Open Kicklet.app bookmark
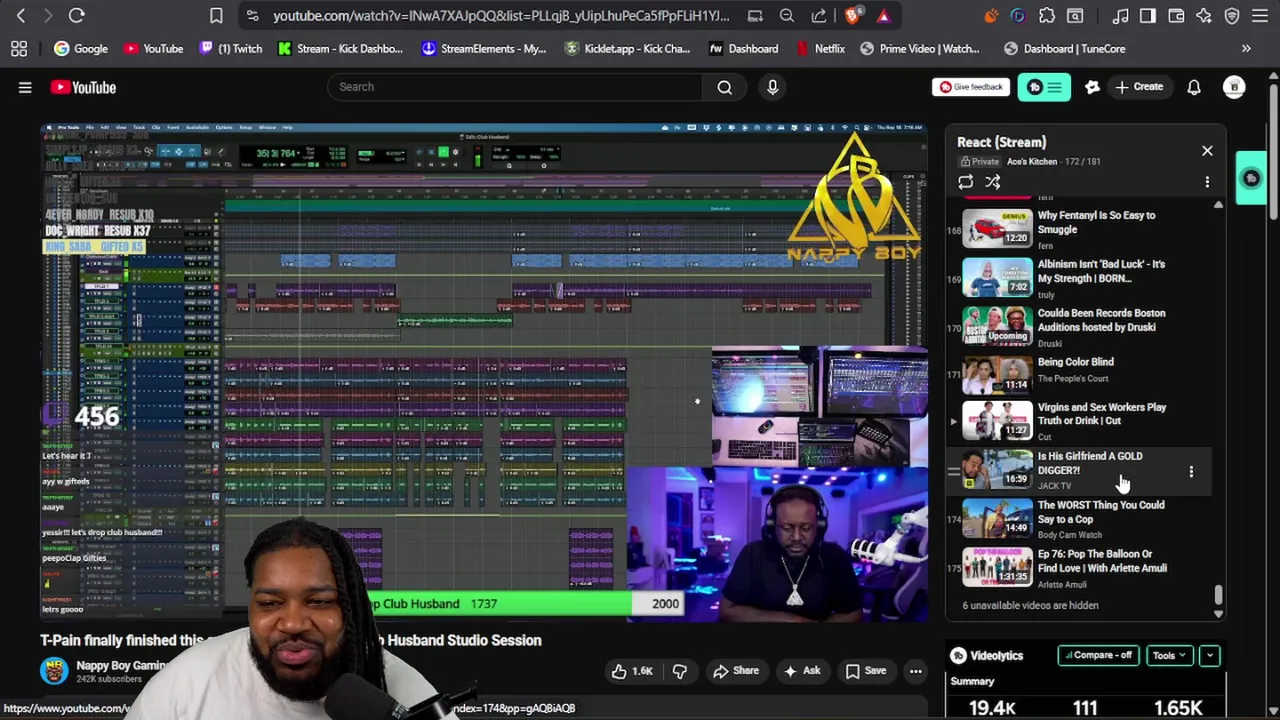The image size is (1280, 720). [x=627, y=48]
